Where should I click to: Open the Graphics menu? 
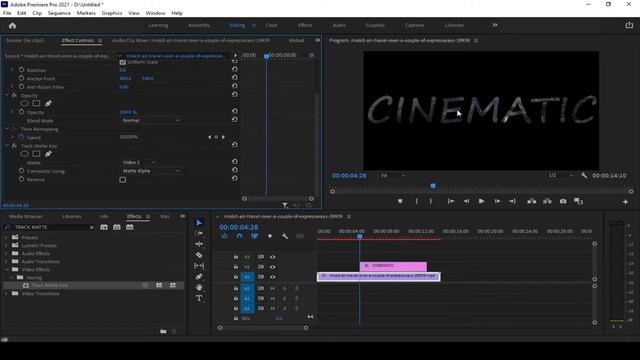112,13
